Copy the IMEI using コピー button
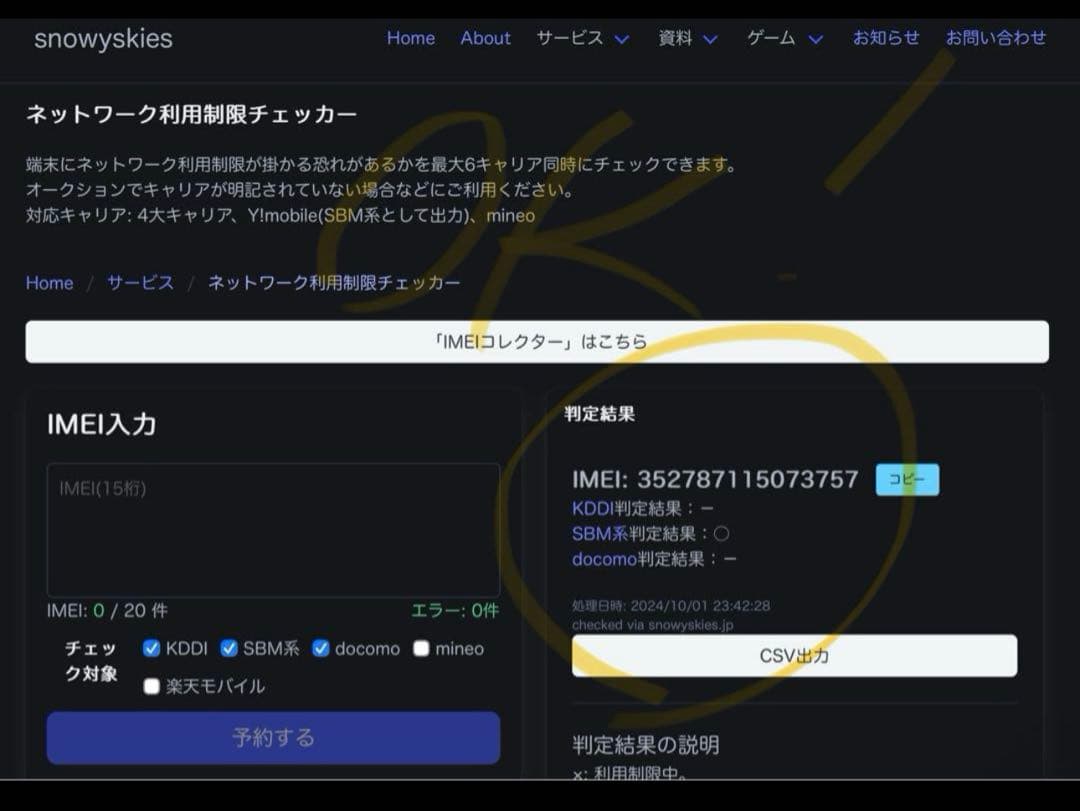This screenshot has height=811, width=1080. (906, 480)
